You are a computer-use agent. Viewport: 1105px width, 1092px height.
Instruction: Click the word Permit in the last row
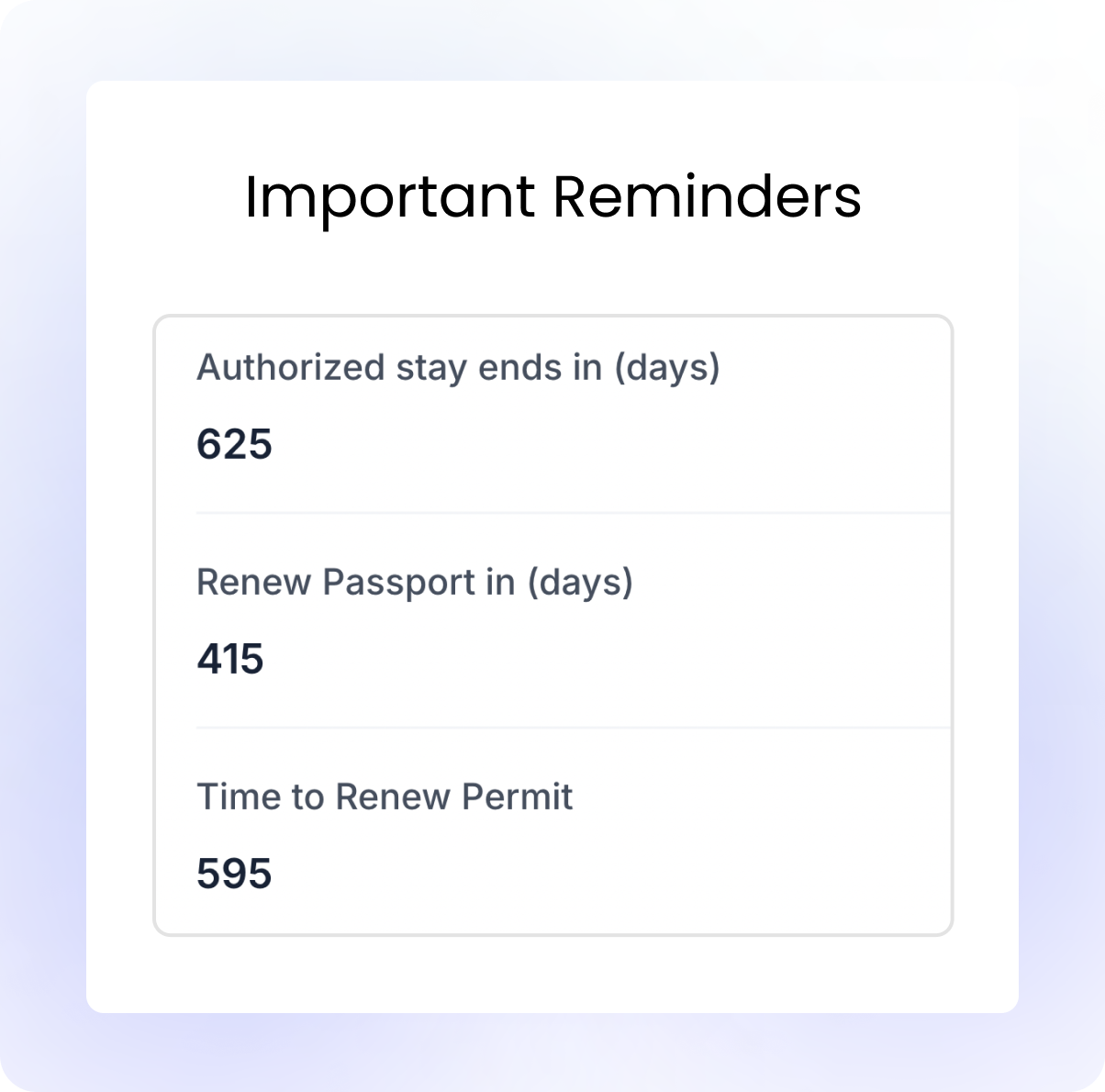[518, 797]
